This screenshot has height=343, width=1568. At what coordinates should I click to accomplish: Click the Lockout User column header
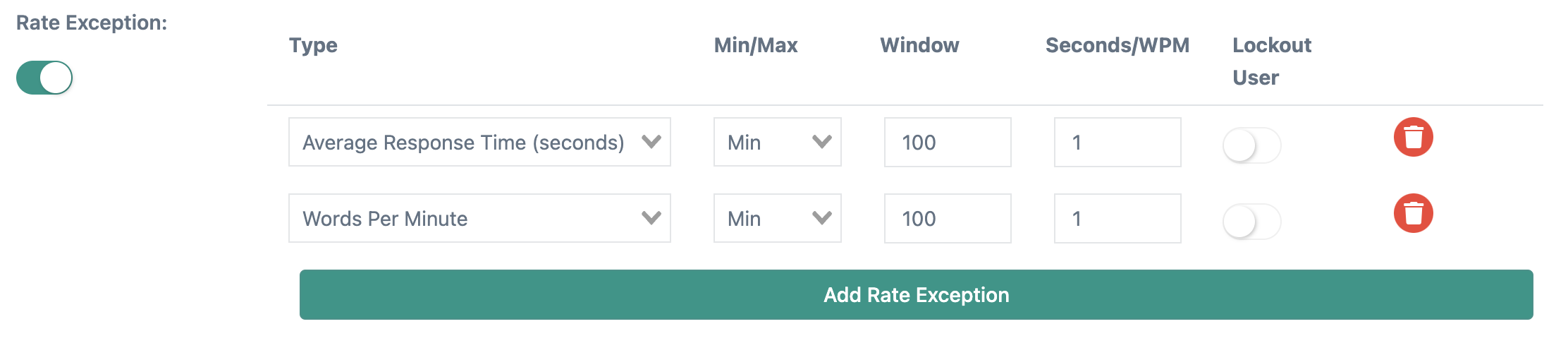click(x=1271, y=61)
